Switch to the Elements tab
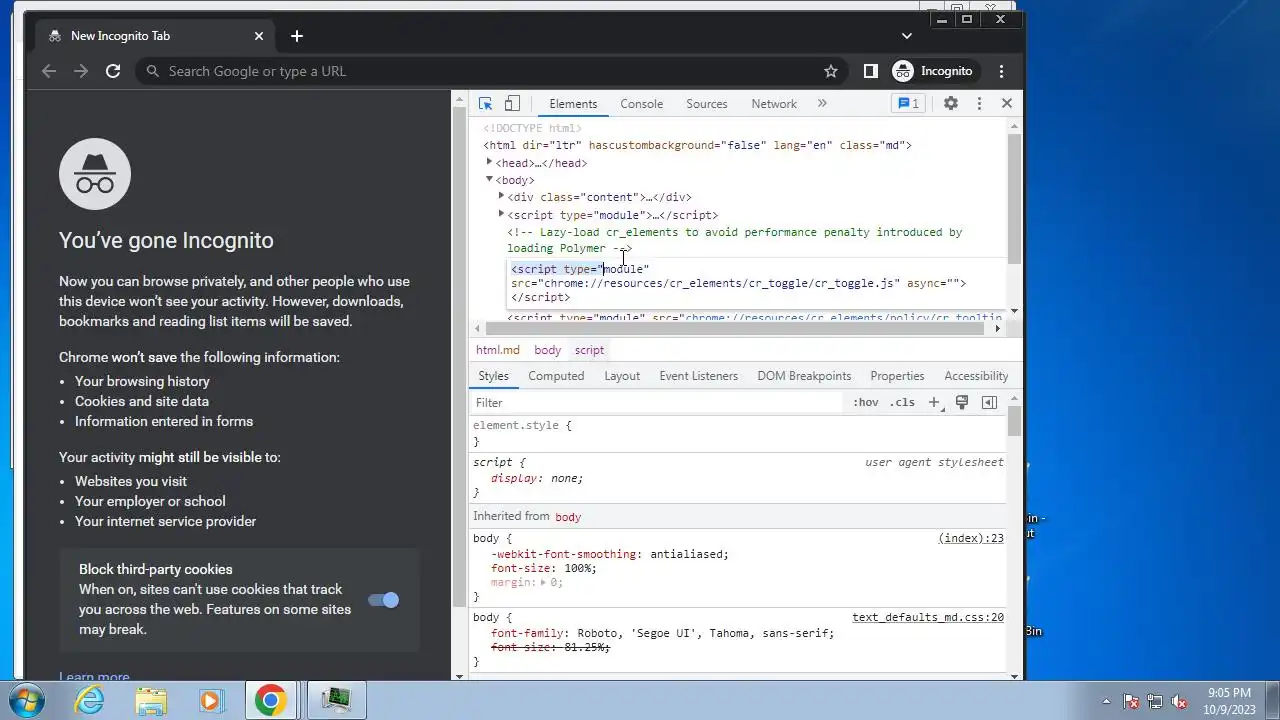Viewport: 1280px width, 720px height. point(573,104)
